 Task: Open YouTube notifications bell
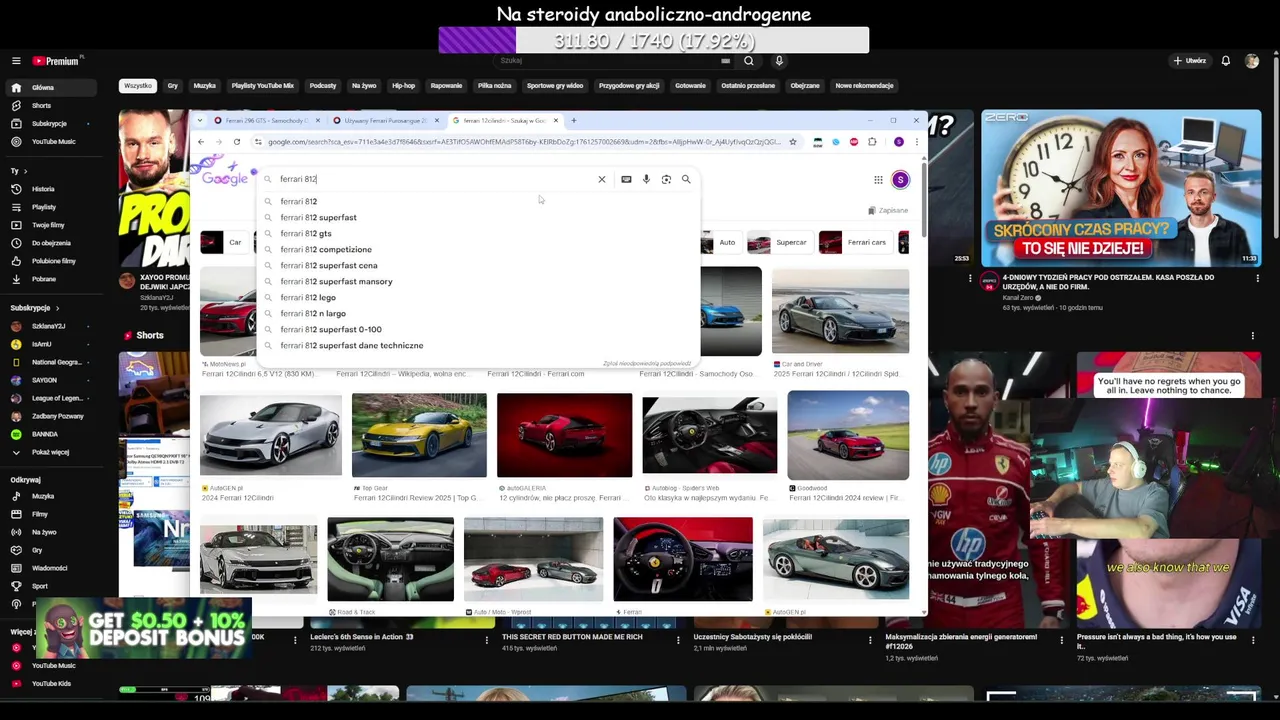pyautogui.click(x=1225, y=61)
